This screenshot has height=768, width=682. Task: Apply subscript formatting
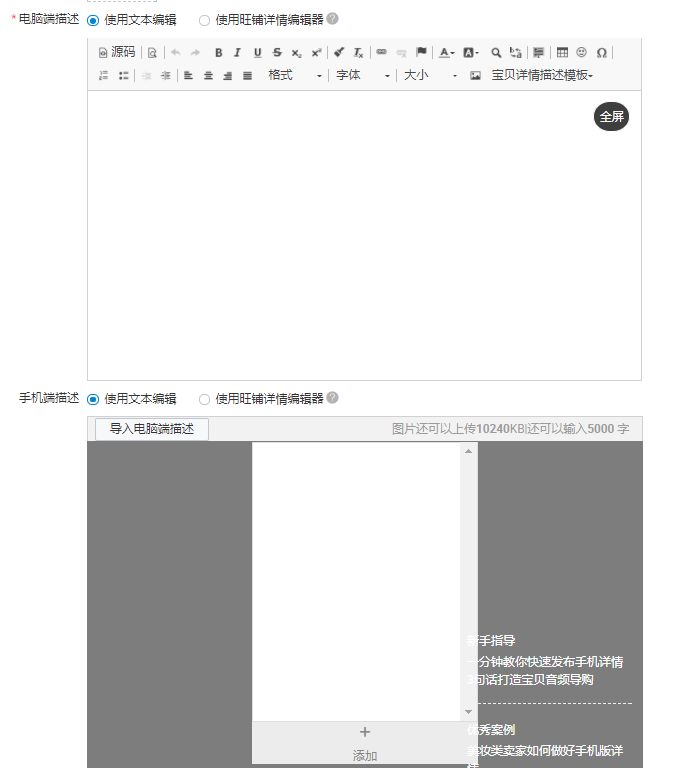coord(296,52)
